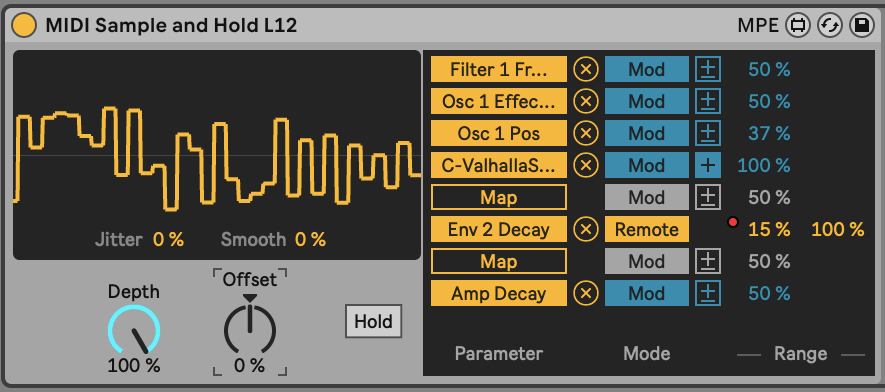Screen dimensions: 885x392
Task: Switch Osc 1 Effec... mode from Mod
Action: (647, 102)
